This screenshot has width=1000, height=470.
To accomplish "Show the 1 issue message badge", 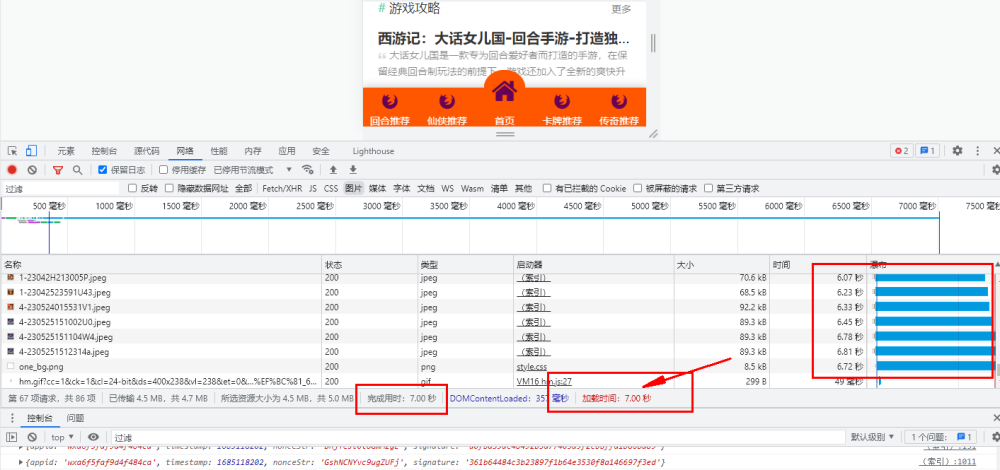I will (x=927, y=151).
